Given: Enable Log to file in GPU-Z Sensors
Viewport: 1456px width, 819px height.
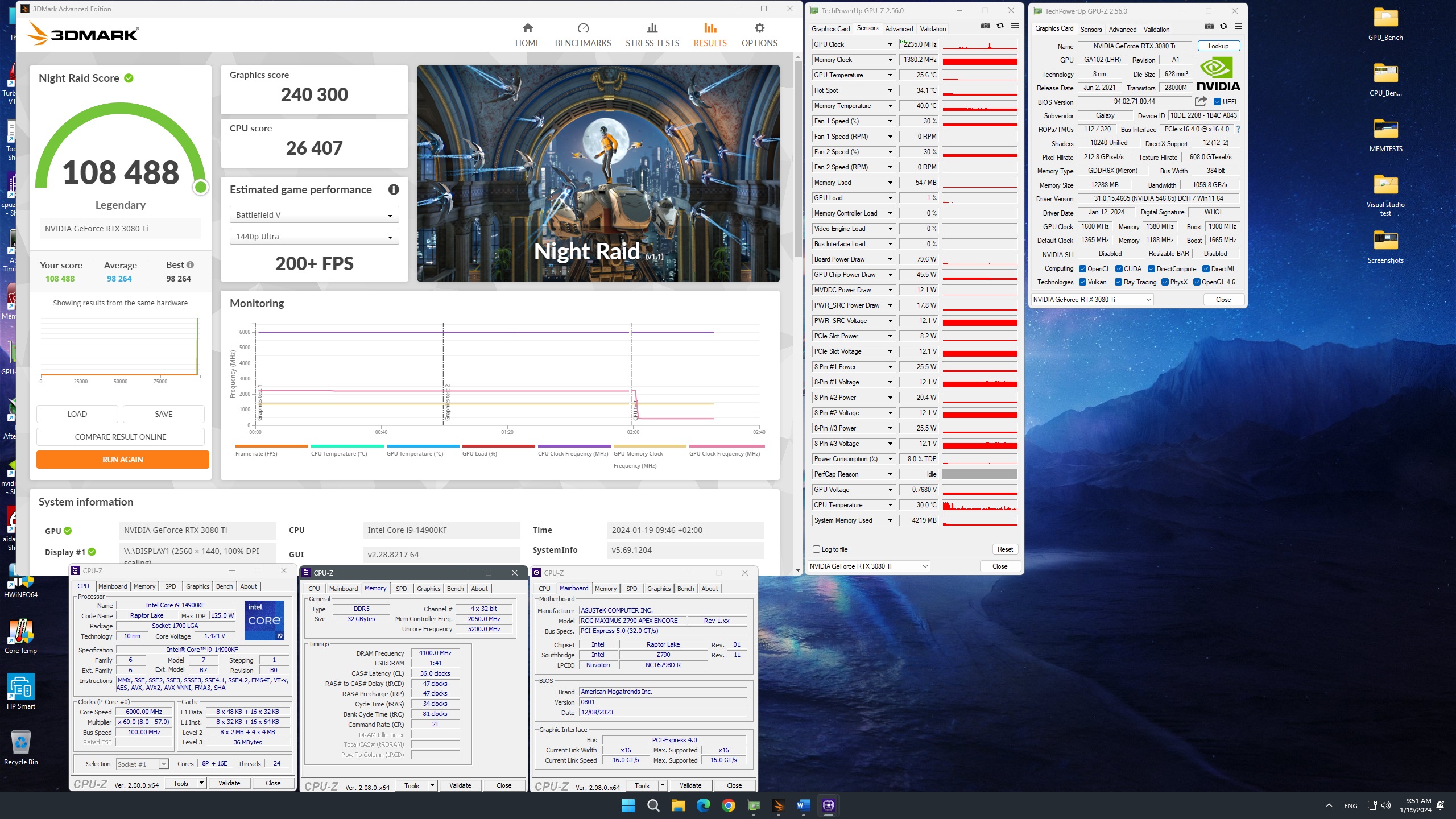Looking at the screenshot, I should click(816, 549).
